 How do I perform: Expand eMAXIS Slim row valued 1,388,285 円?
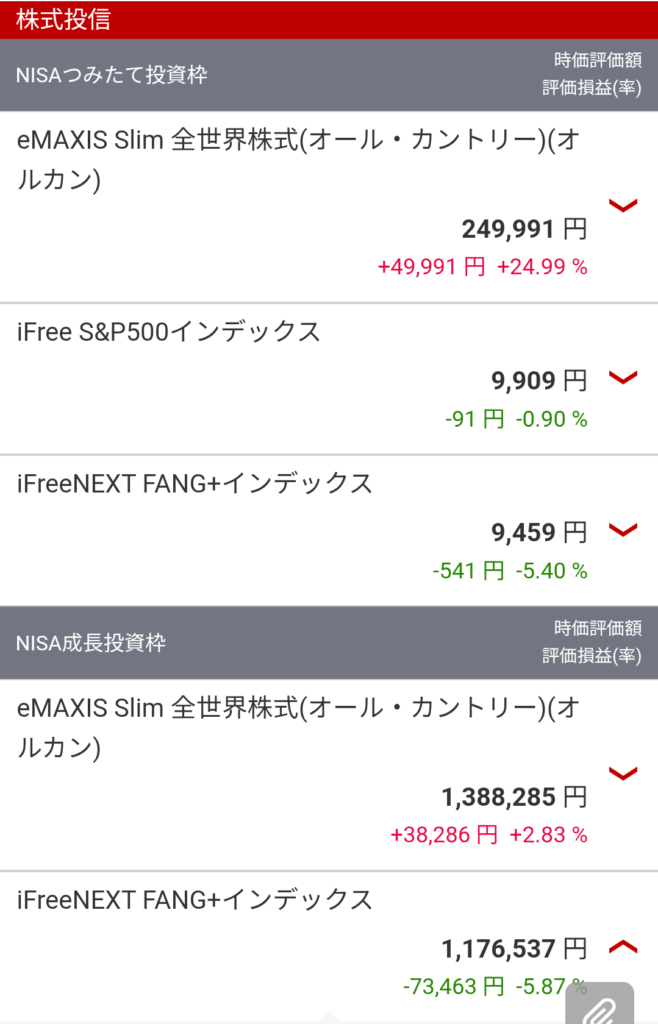pyautogui.click(x=623, y=773)
